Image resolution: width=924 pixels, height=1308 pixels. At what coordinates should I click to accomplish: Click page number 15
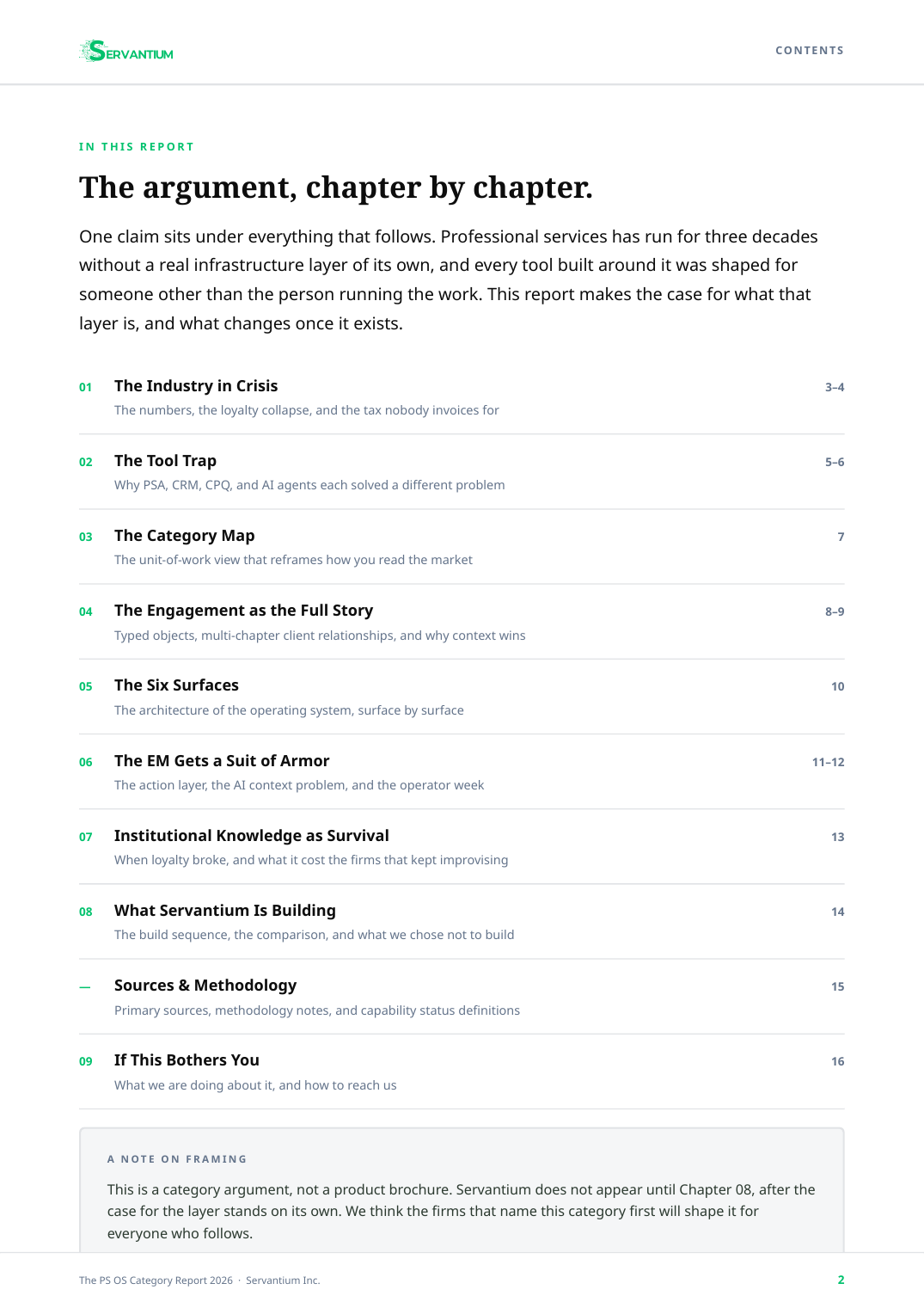[x=838, y=987]
